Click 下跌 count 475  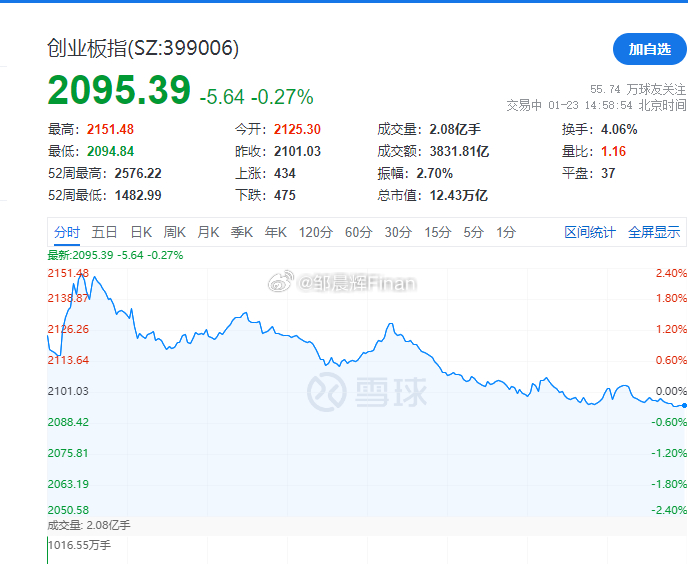(284, 195)
